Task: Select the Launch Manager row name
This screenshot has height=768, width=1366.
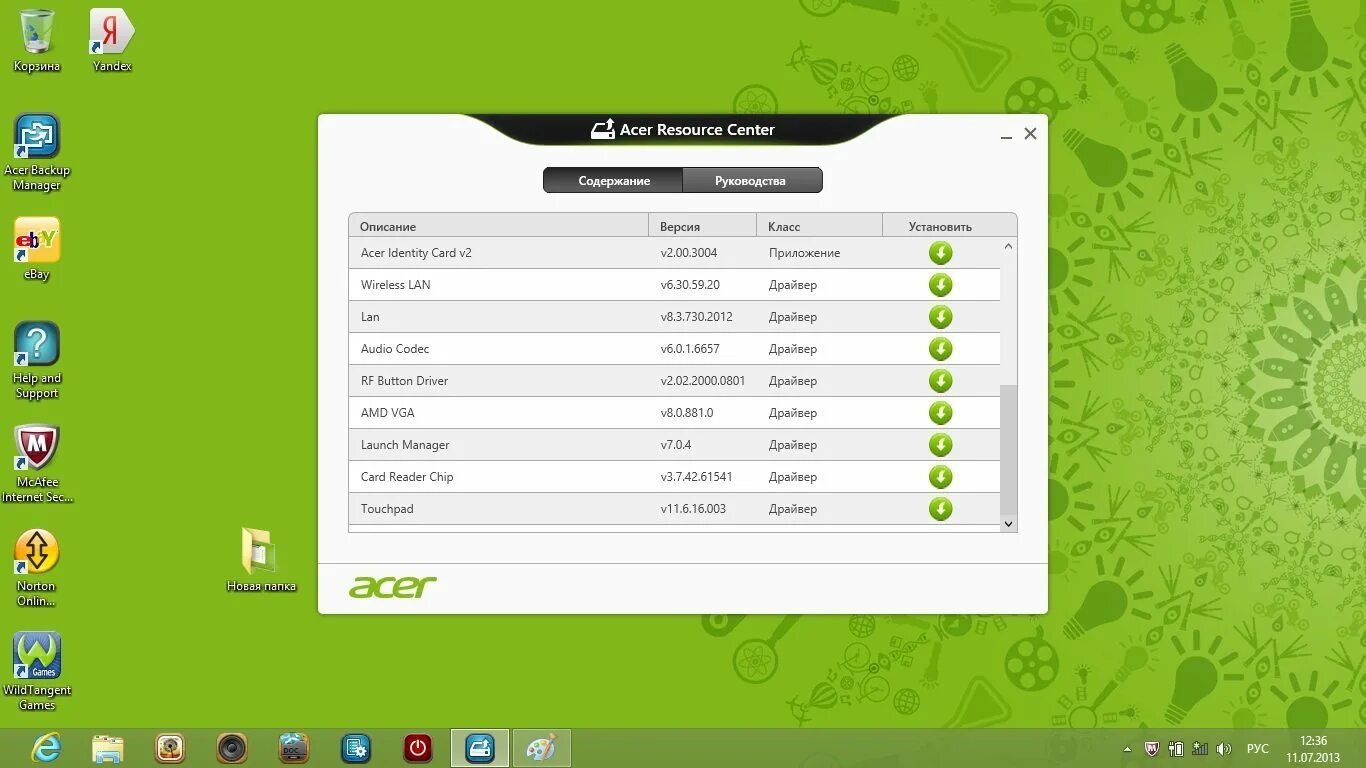Action: [405, 445]
